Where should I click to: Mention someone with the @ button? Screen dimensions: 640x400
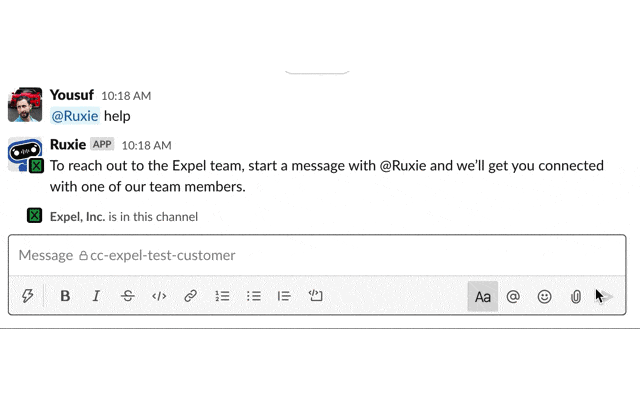(513, 296)
